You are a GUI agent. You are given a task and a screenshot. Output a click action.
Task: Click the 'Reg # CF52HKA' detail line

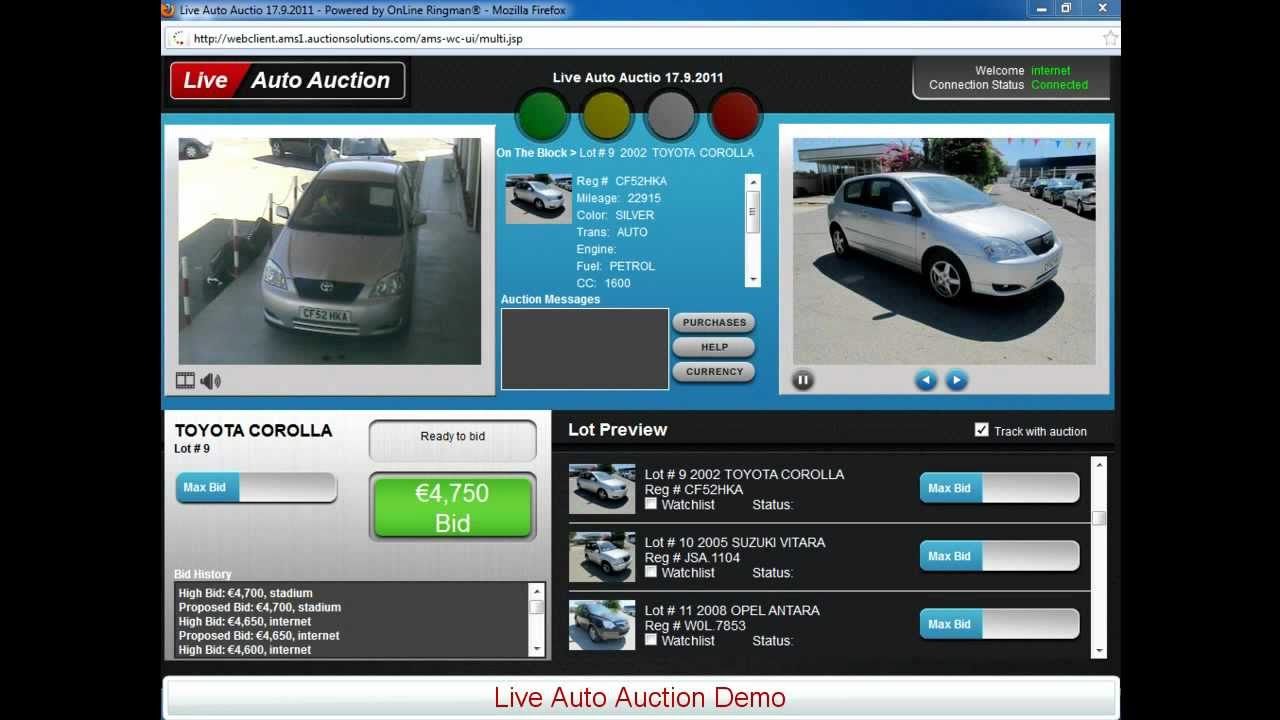click(x=621, y=181)
